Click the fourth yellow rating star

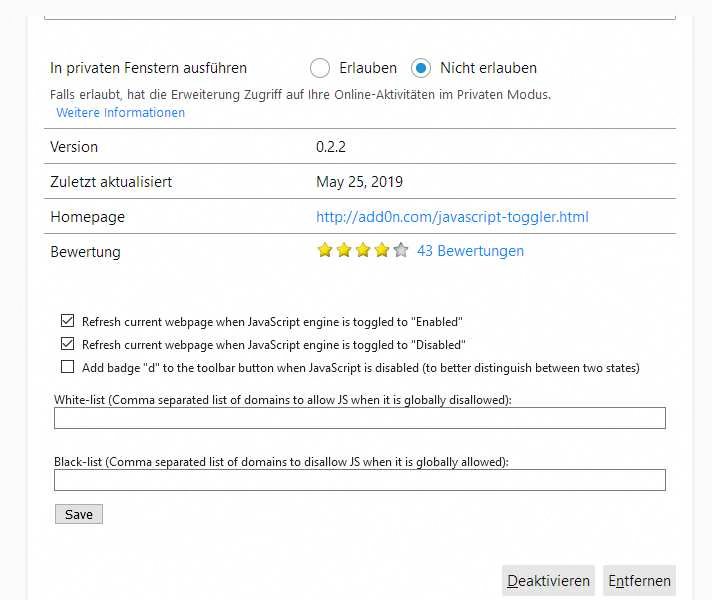click(x=382, y=251)
